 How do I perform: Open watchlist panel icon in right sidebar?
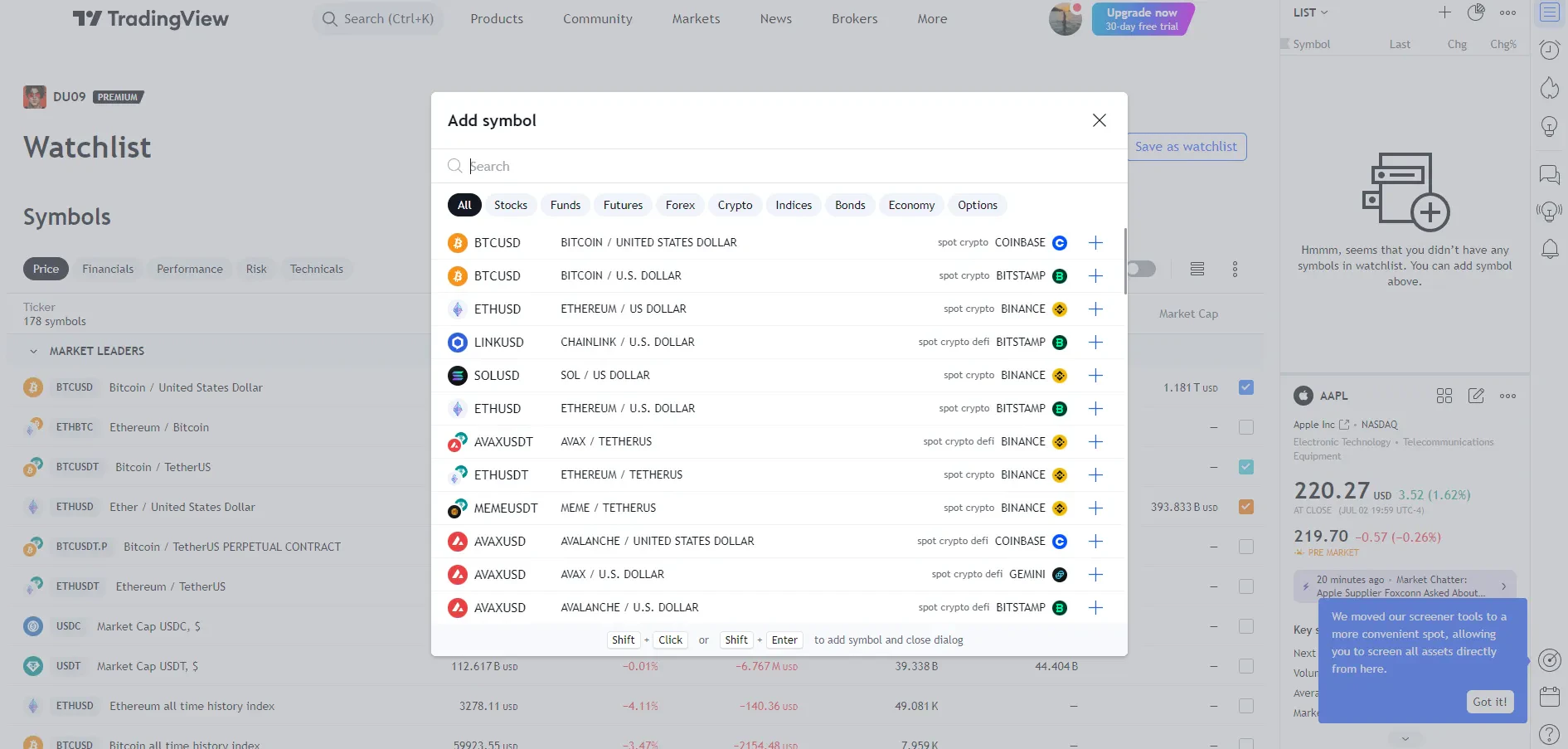[x=1549, y=12]
